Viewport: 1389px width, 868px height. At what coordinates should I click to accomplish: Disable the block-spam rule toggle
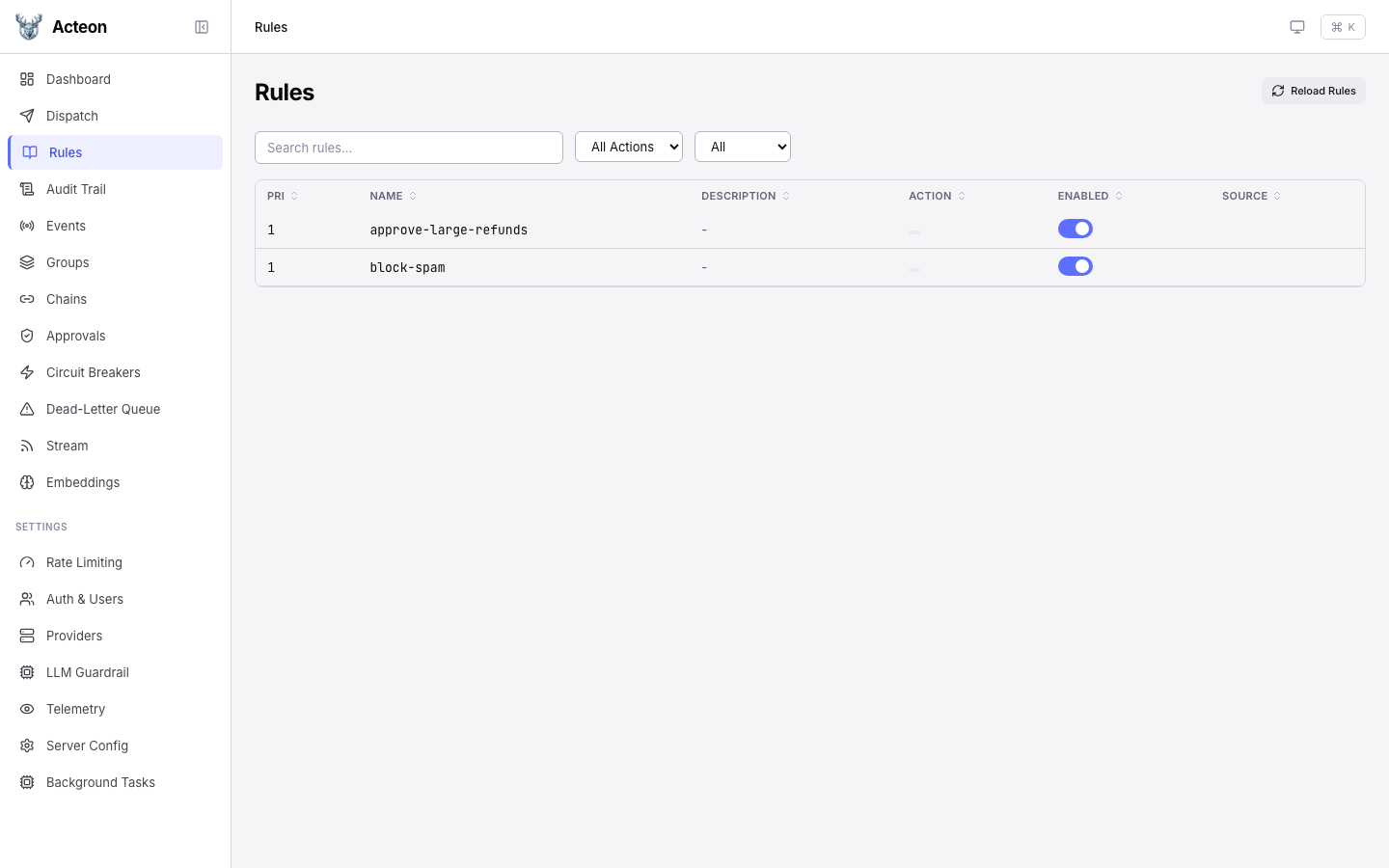coord(1075,266)
